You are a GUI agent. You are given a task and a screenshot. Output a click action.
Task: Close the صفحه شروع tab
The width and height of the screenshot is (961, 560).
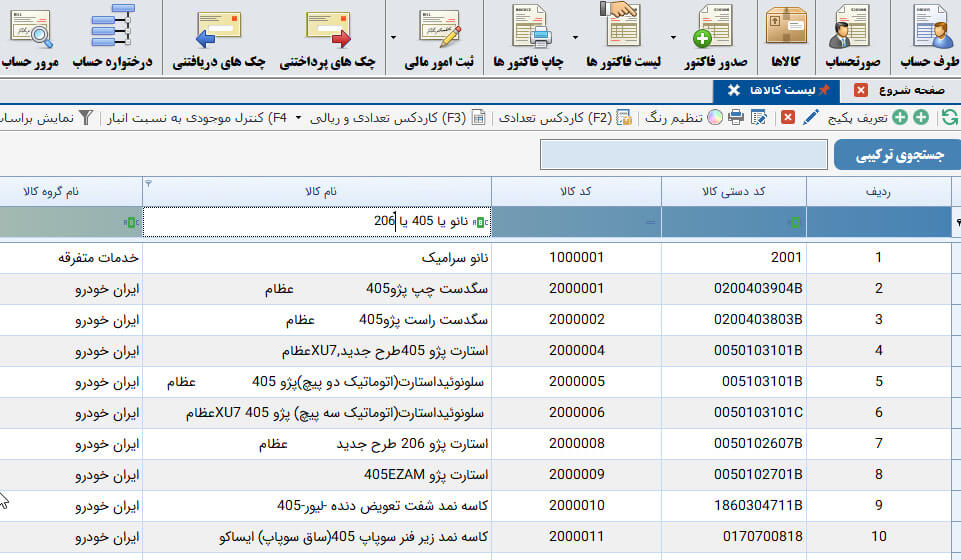coord(860,90)
